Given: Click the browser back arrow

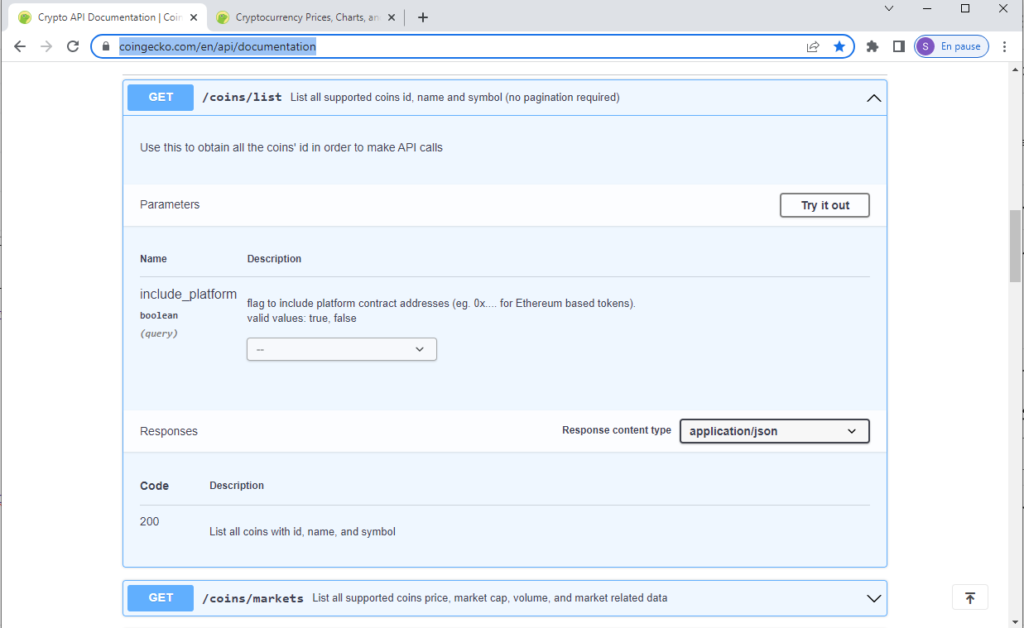Looking at the screenshot, I should pos(20,46).
